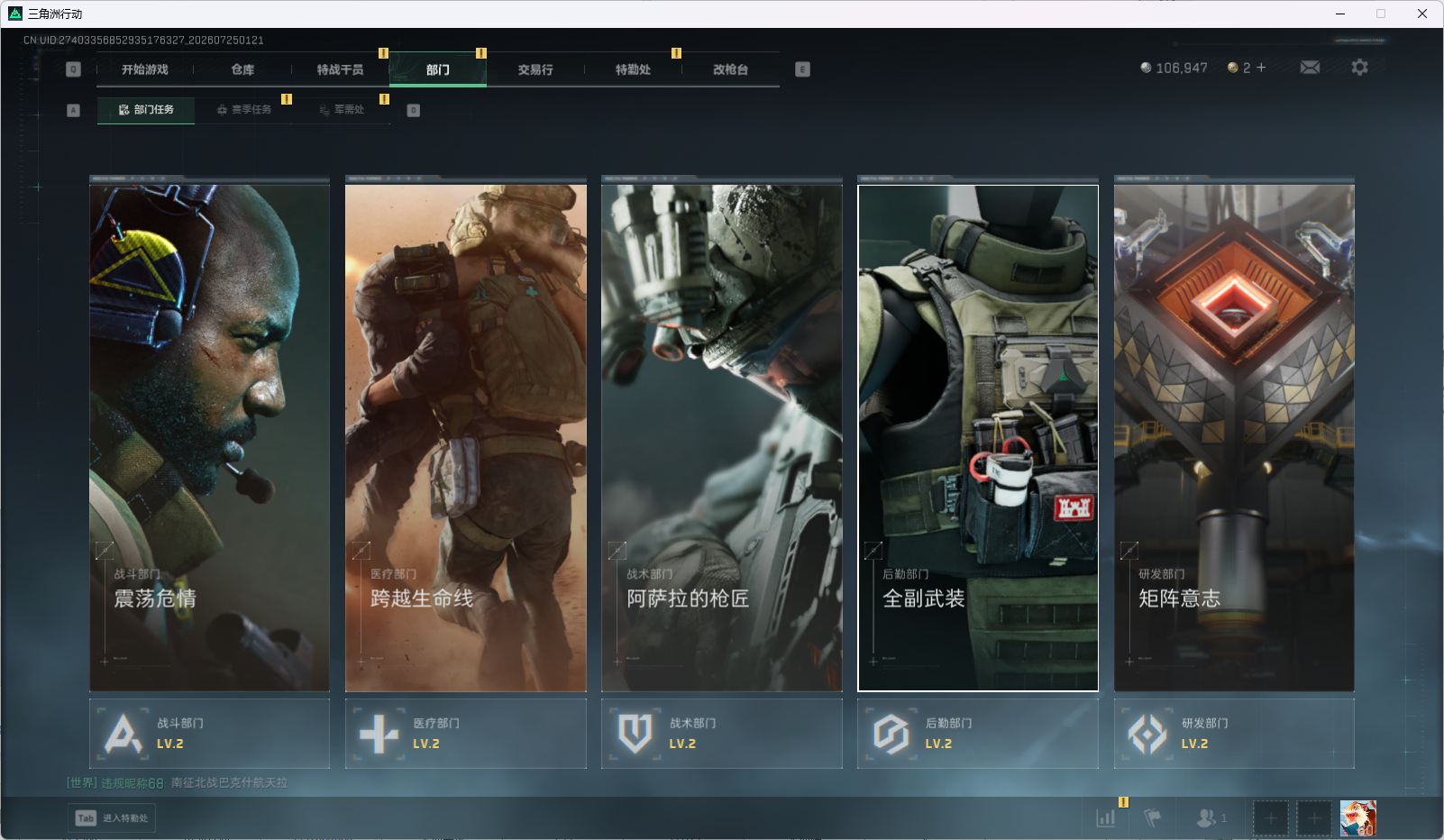Open the 军需处 sub-tab
1444x840 pixels.
tap(342, 110)
